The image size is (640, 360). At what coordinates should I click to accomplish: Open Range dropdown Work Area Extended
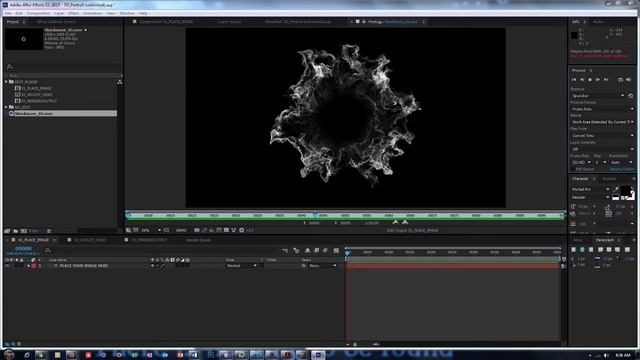(x=602, y=122)
